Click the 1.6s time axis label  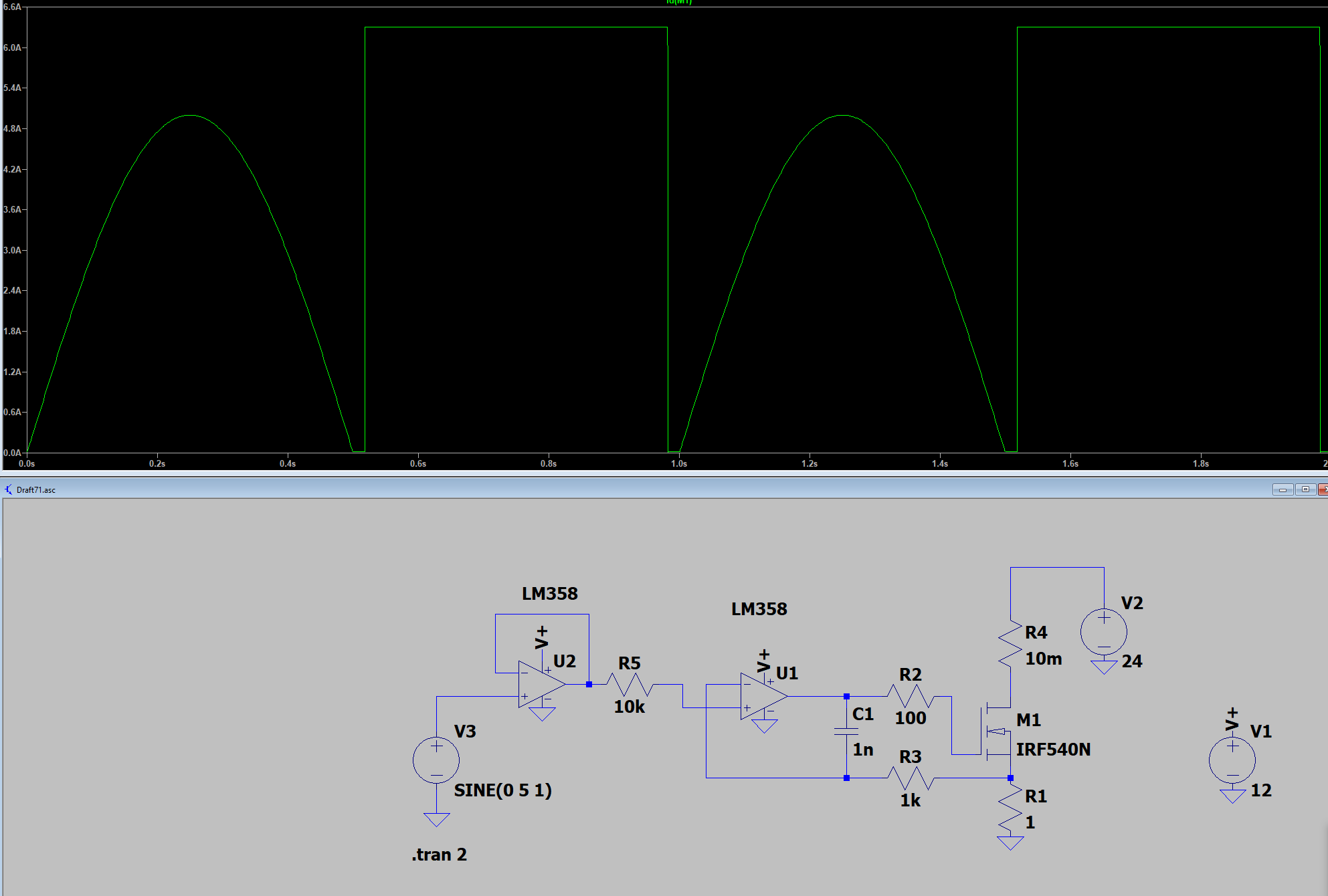[1070, 463]
